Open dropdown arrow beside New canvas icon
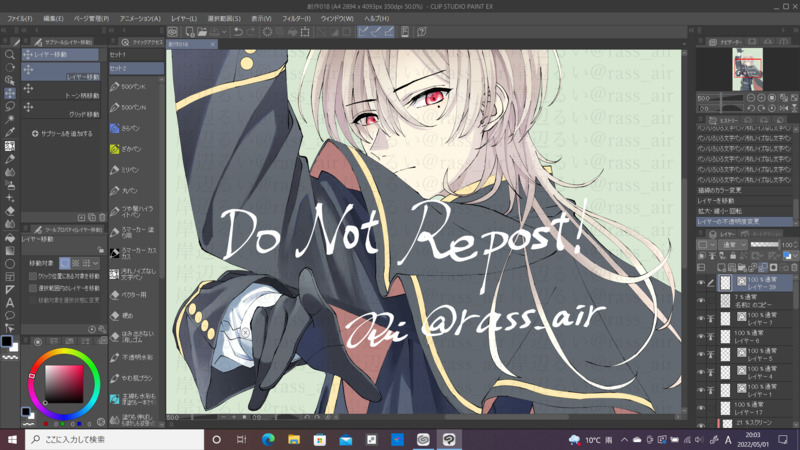 [224, 32]
